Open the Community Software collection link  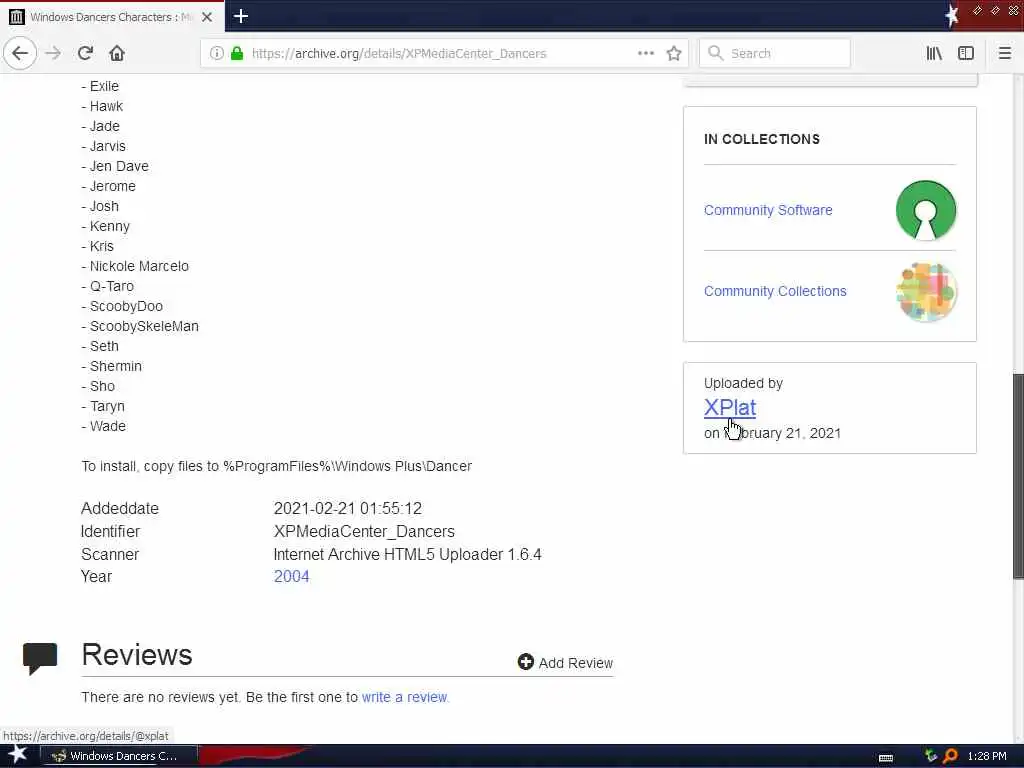(768, 210)
